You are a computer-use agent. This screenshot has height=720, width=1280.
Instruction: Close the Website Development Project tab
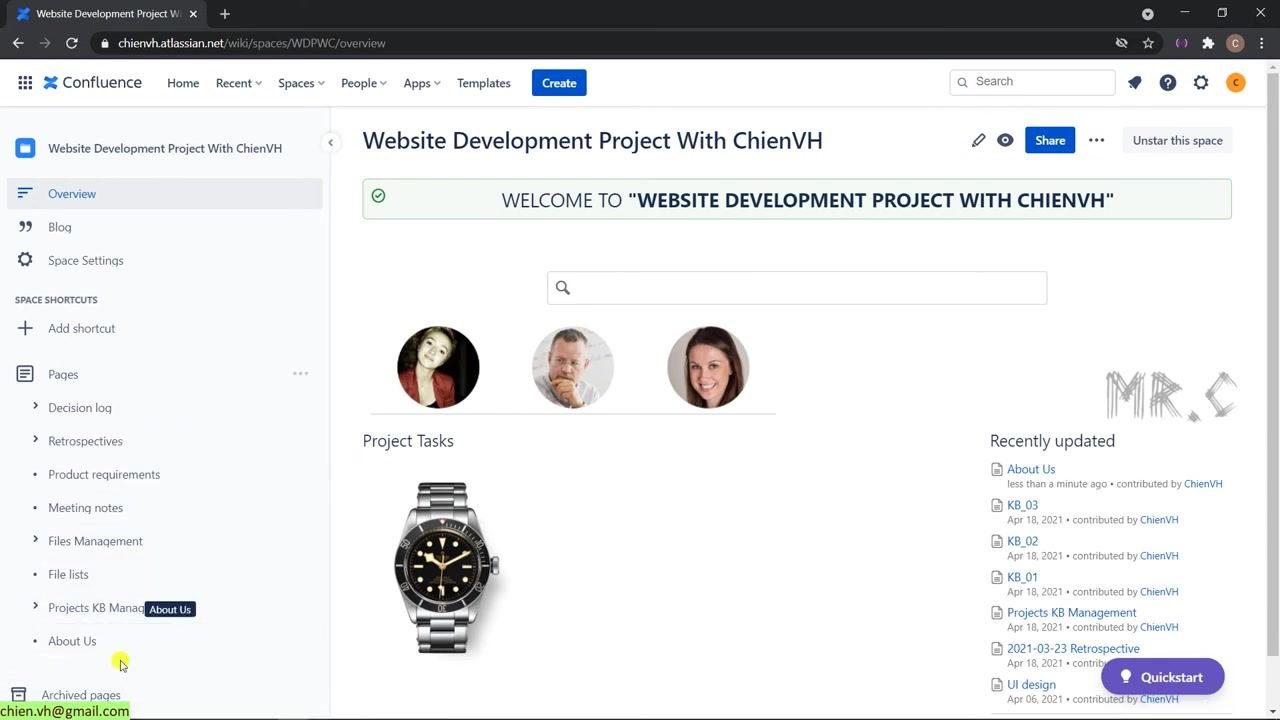193,14
